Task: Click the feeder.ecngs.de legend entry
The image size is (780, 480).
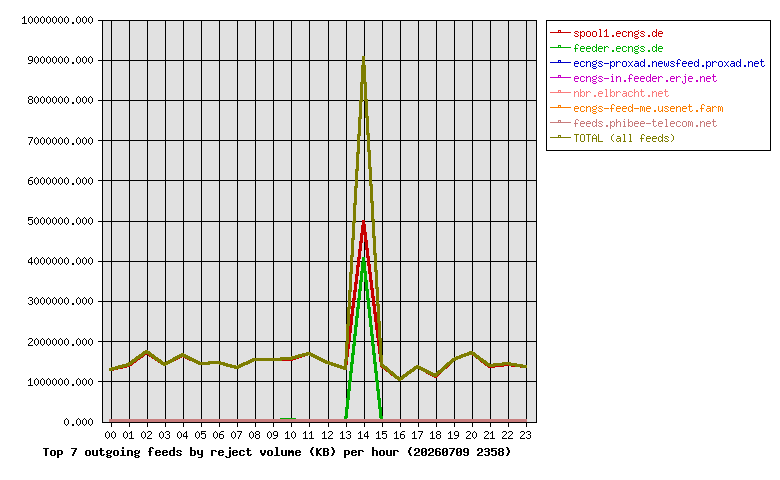Action: [618, 48]
